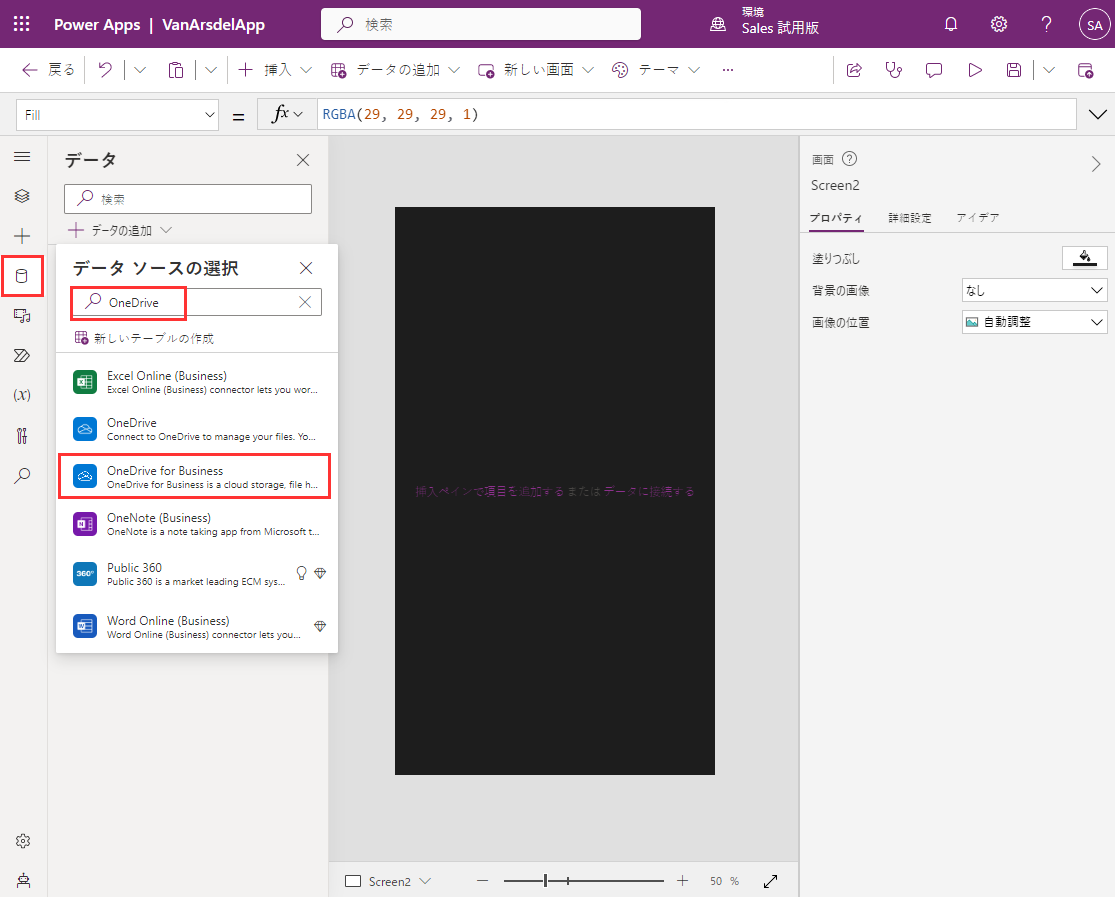This screenshot has height=897, width=1115.
Task: Open layers tree view icon
Action: click(x=22, y=196)
